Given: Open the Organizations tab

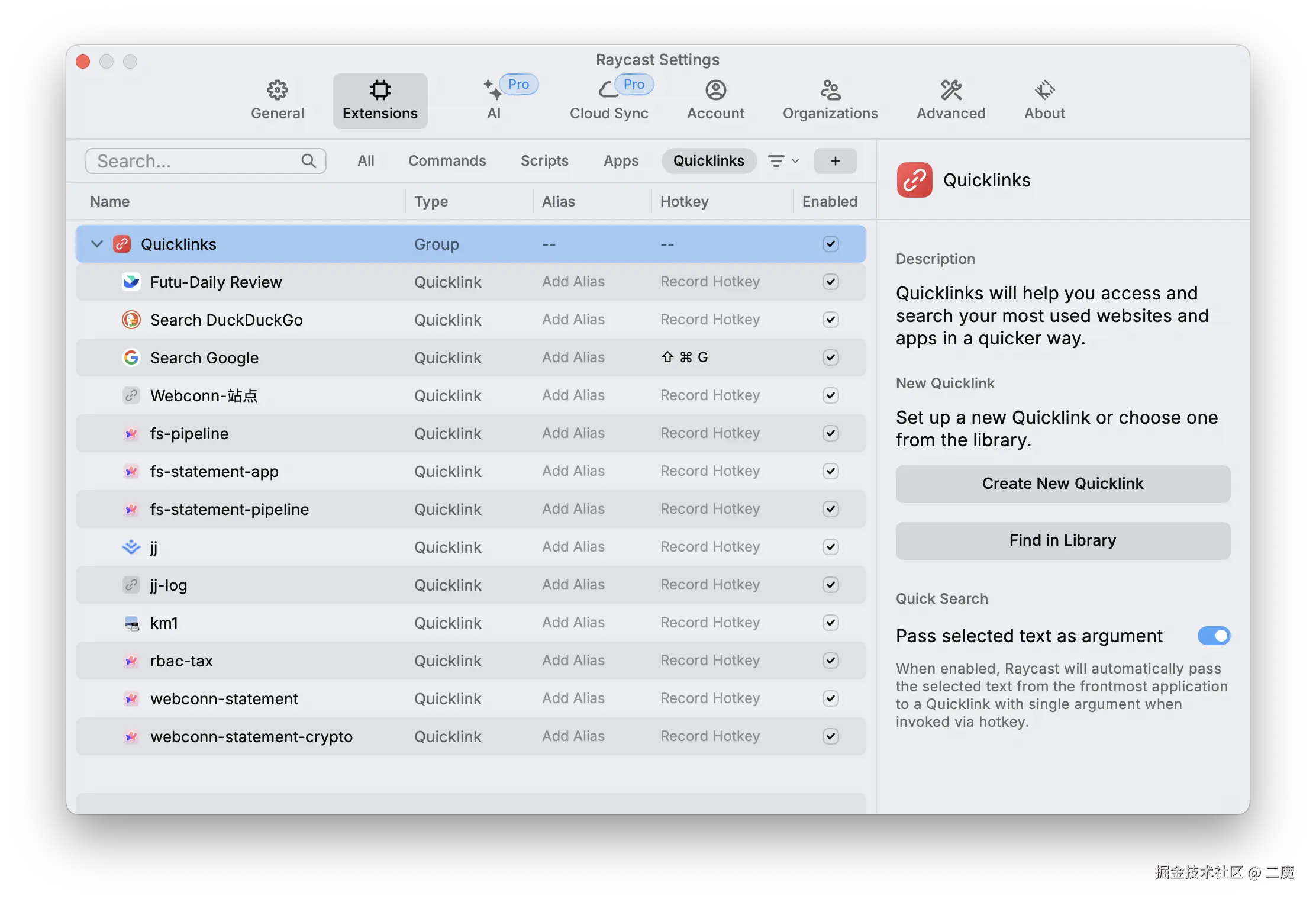Looking at the screenshot, I should point(830,101).
